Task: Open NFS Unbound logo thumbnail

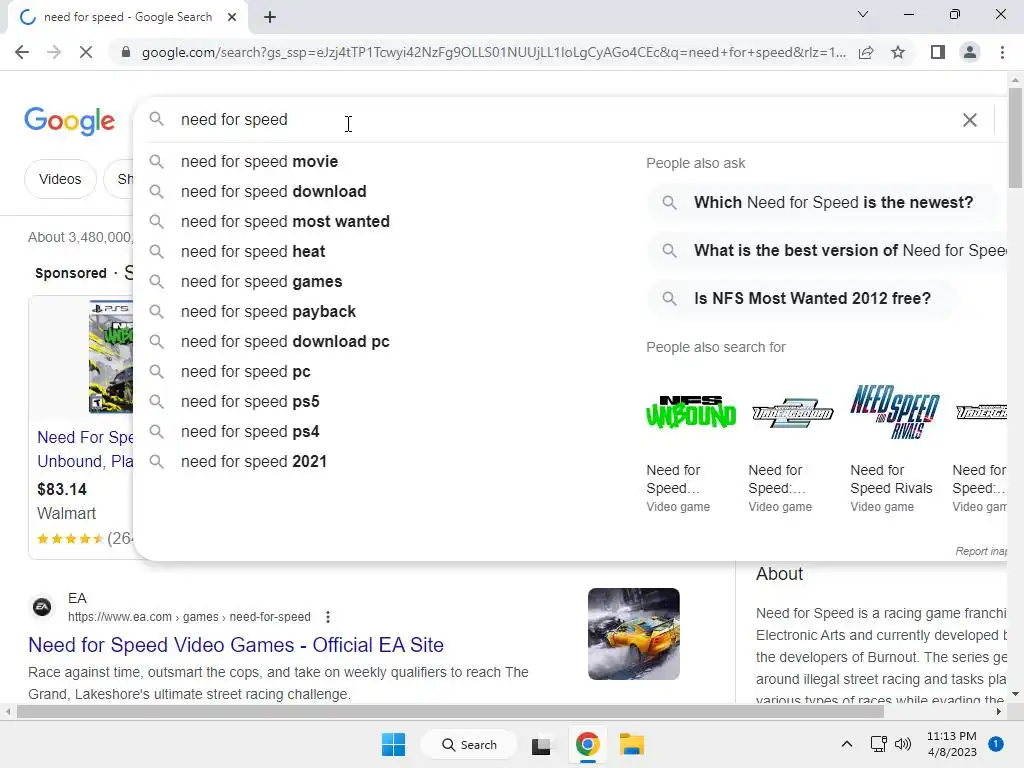Action: 691,412
